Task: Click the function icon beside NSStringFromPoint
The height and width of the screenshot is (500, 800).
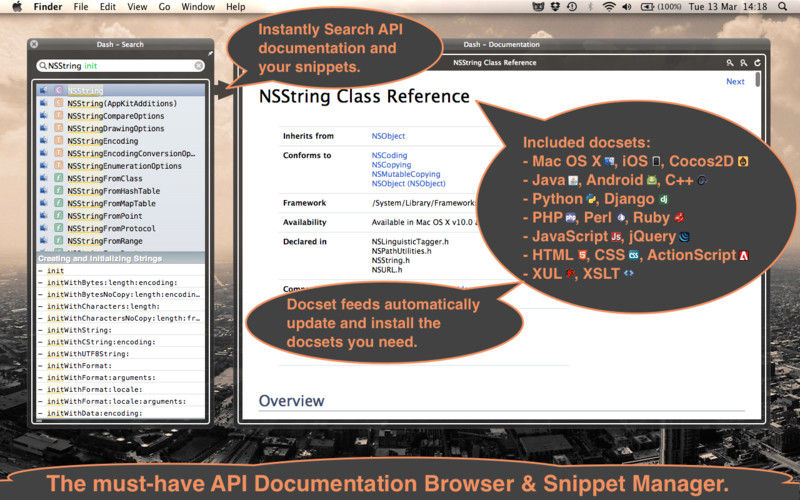Action: (59, 215)
